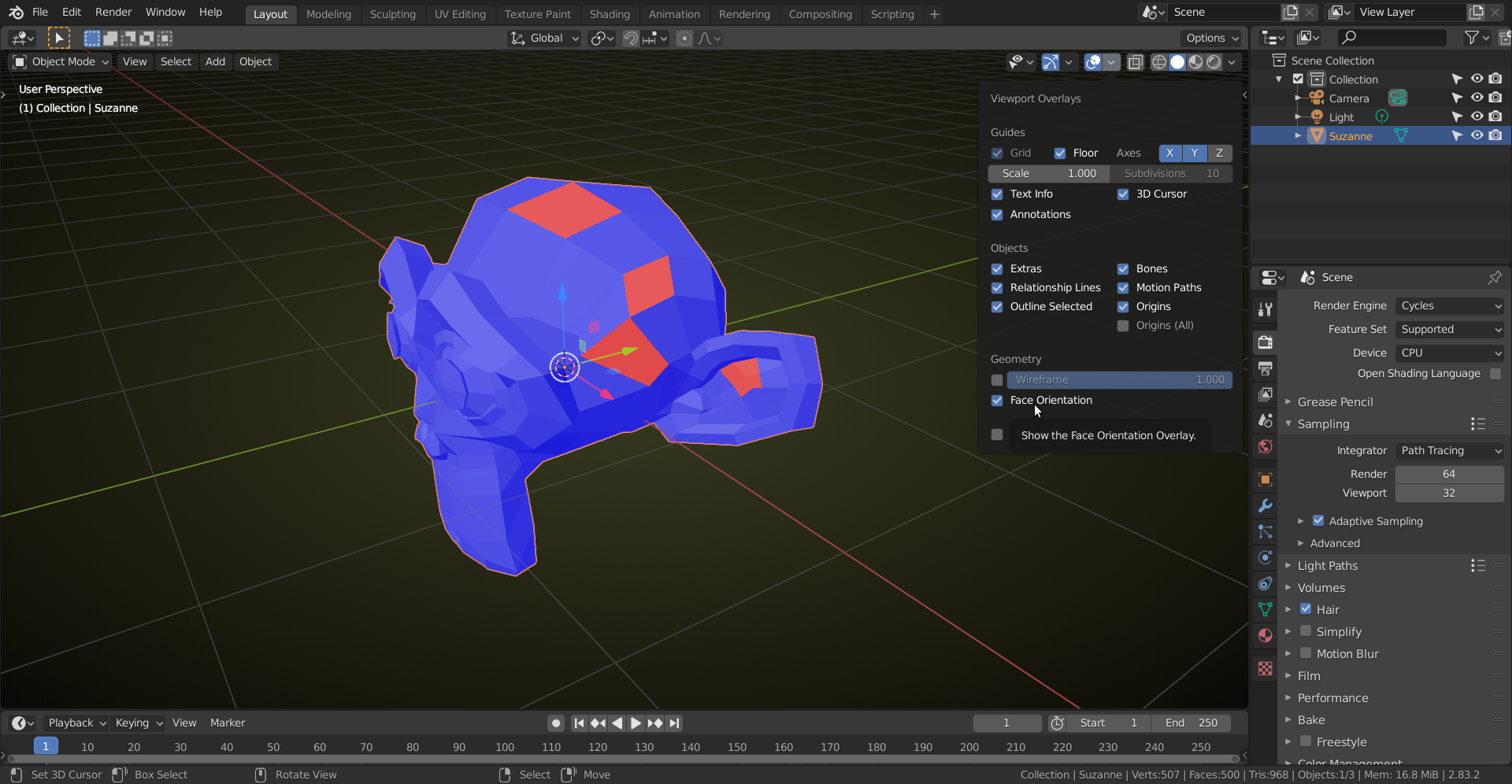
Task: Open the View Layer properties tab icon
Action: coord(1266,394)
